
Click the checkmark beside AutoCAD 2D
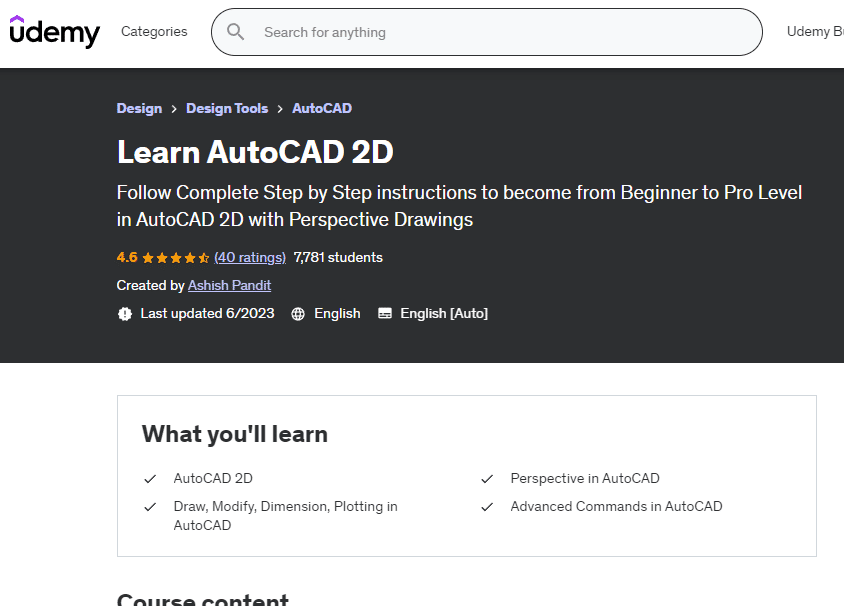150,479
